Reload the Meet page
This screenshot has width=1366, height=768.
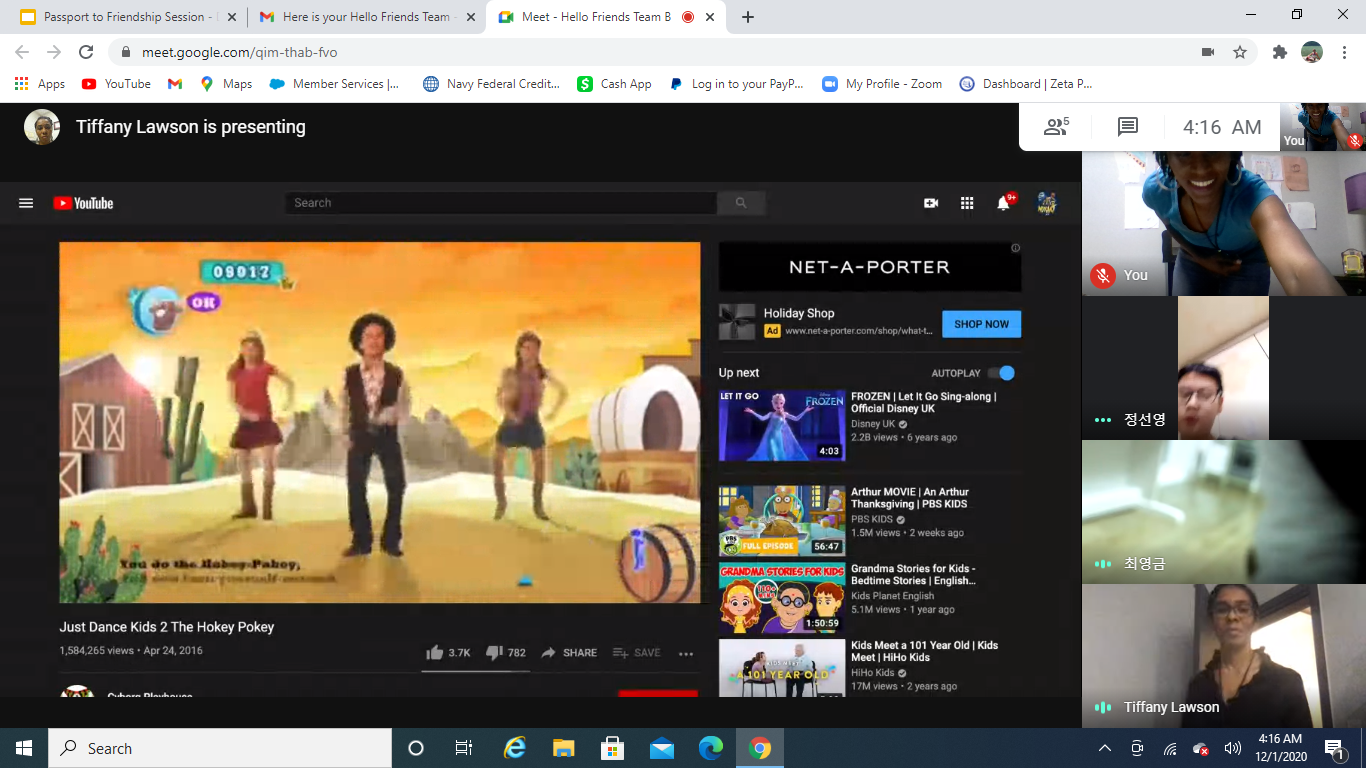pos(86,52)
